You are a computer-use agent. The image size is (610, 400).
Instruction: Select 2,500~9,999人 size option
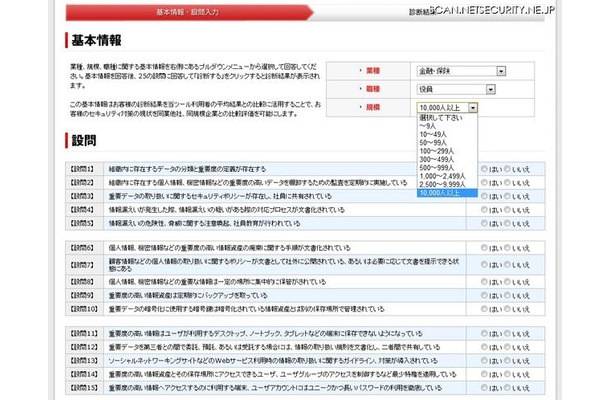click(x=447, y=184)
